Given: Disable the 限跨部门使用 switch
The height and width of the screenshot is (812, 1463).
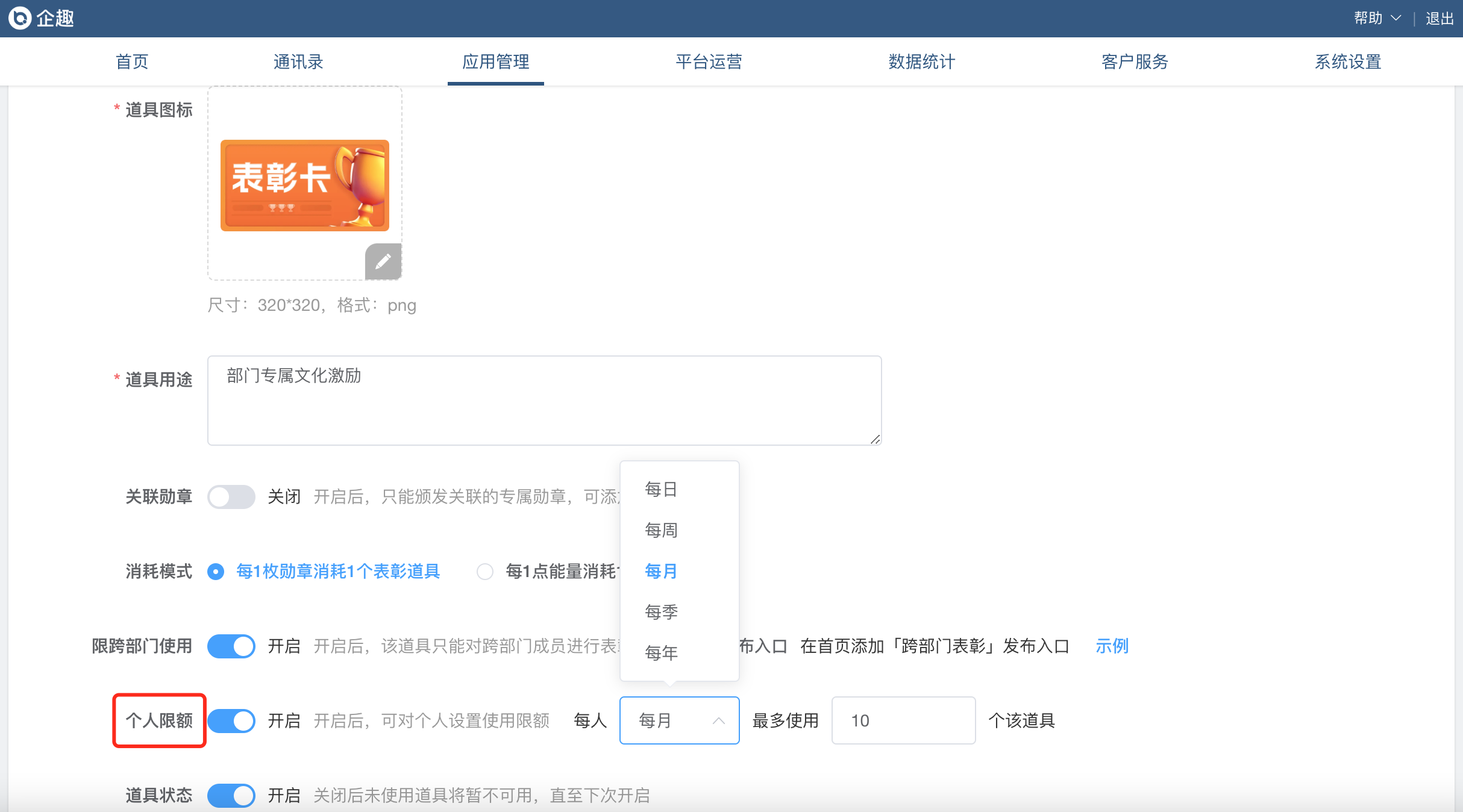Looking at the screenshot, I should click(x=231, y=646).
